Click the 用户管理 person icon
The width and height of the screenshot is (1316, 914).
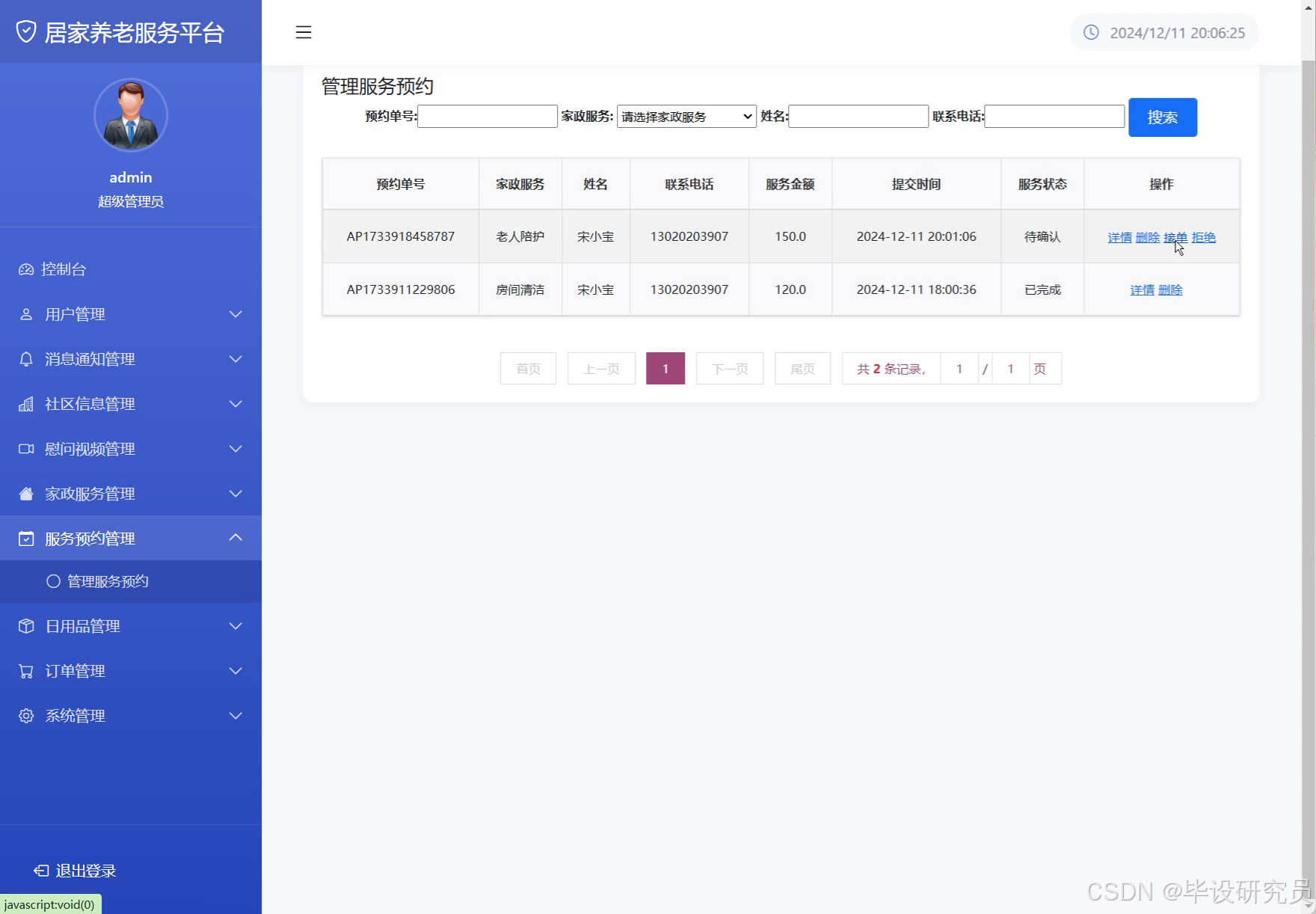click(x=26, y=314)
